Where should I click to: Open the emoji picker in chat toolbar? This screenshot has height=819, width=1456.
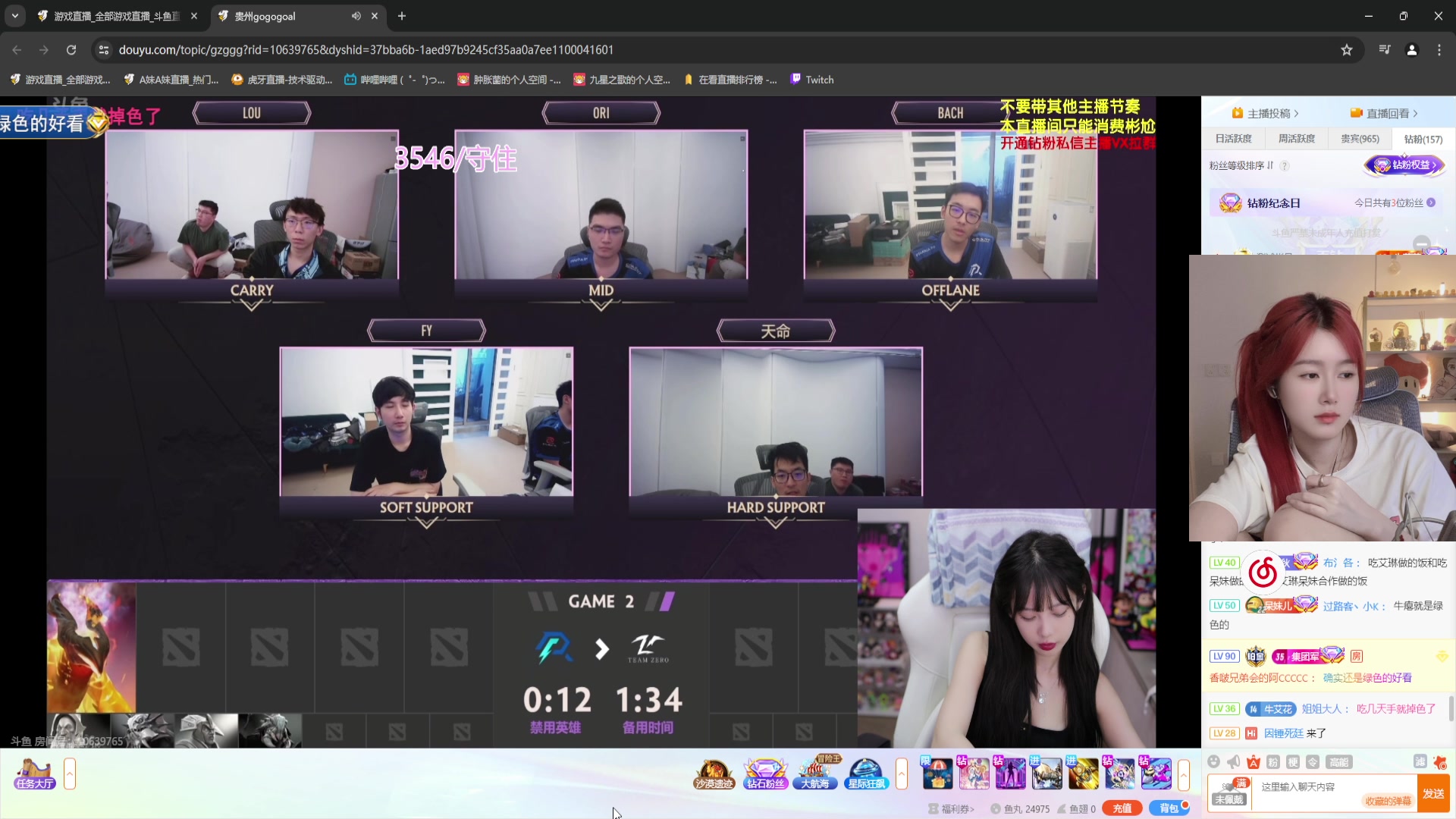tap(1214, 762)
